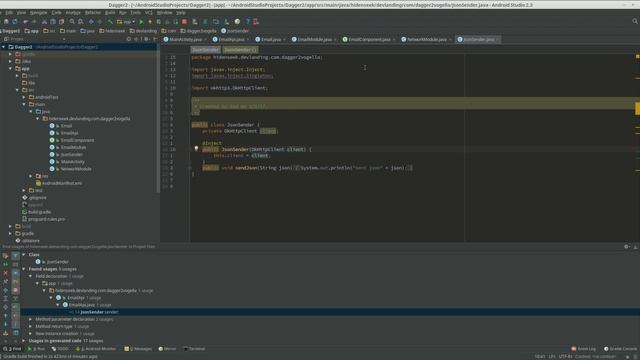This screenshot has width=640, height=360.
Task: Expand New instance creation usages
Action: (31, 333)
